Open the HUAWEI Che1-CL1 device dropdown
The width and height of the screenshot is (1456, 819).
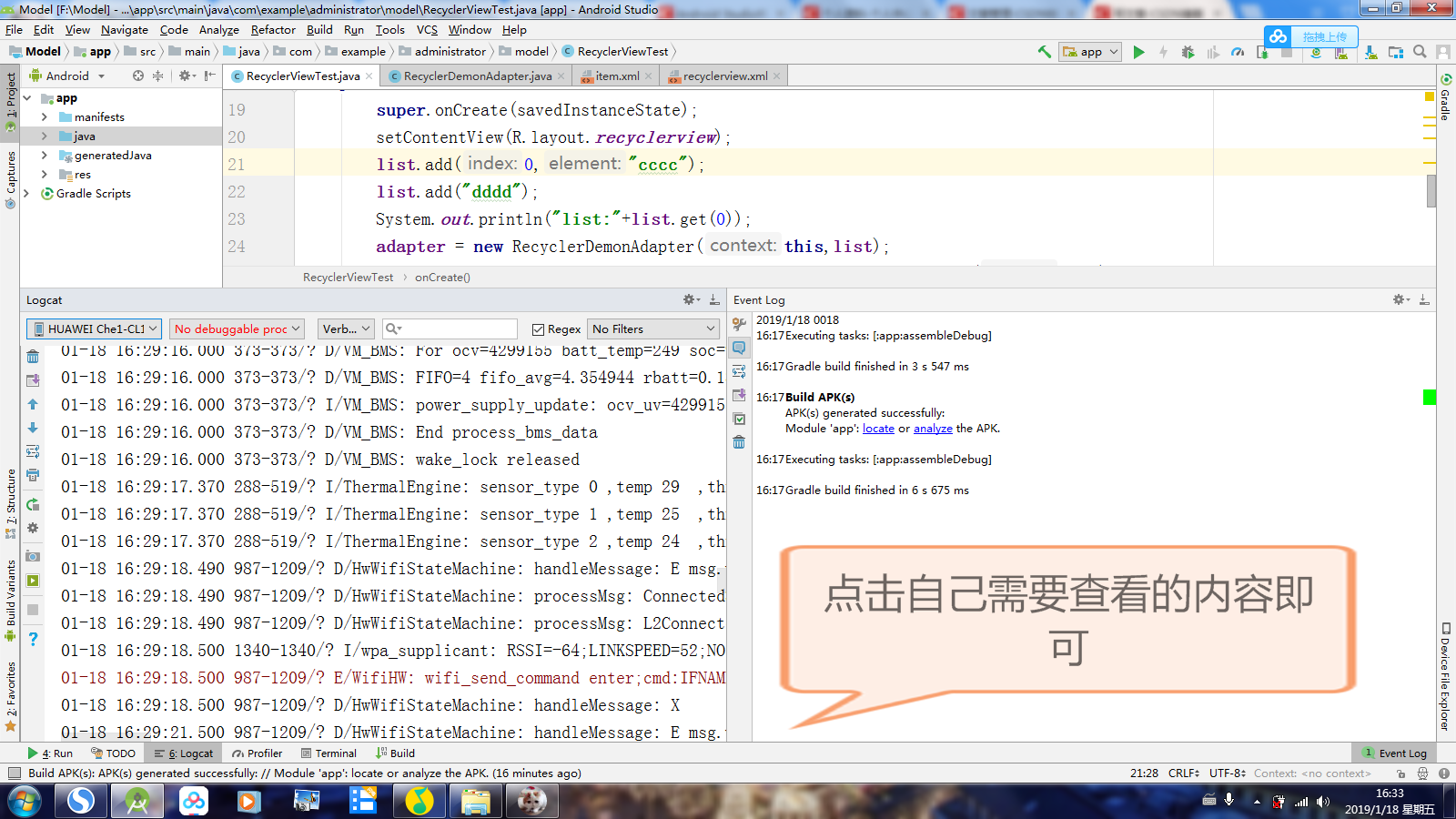coord(93,329)
